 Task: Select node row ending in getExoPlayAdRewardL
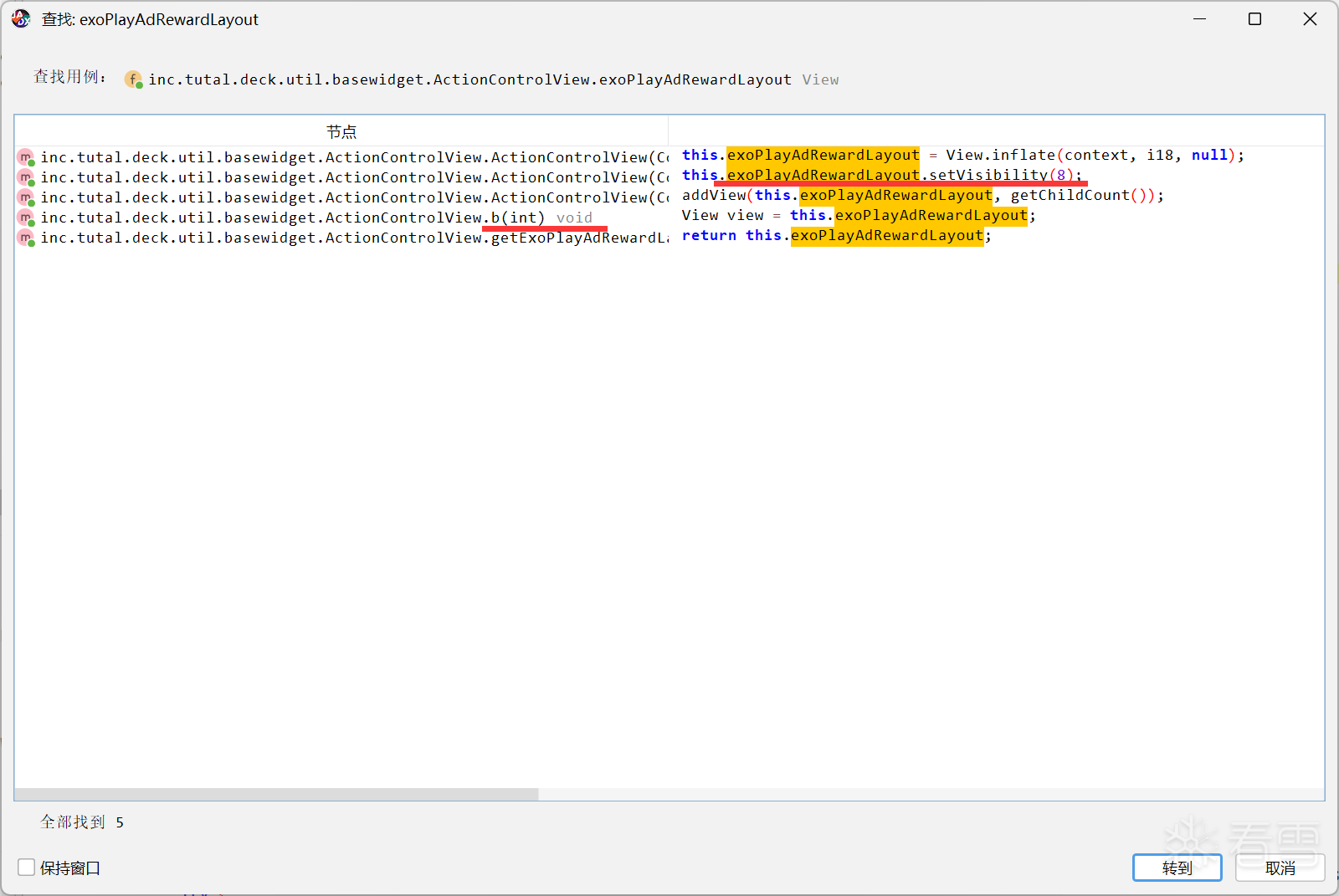[x=341, y=238]
